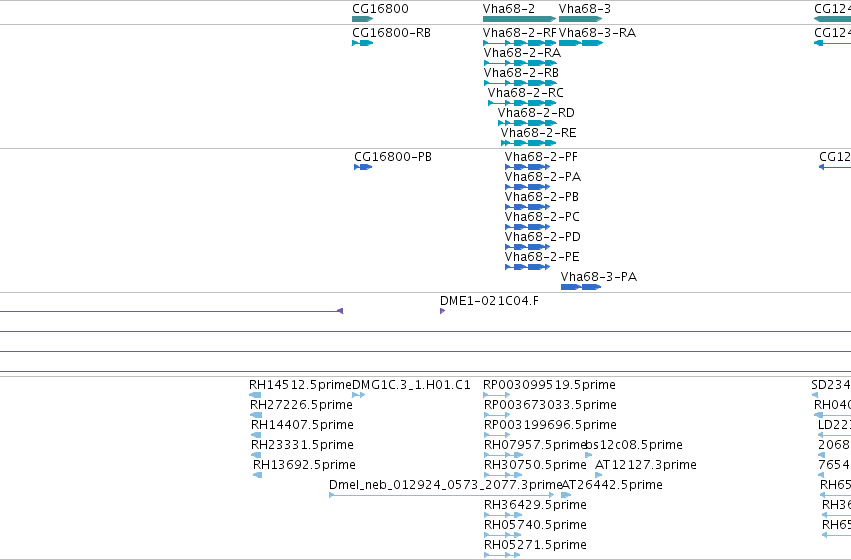Select the RP003099519.5prime EST
Screen dimensions: 851x560
tap(497, 395)
